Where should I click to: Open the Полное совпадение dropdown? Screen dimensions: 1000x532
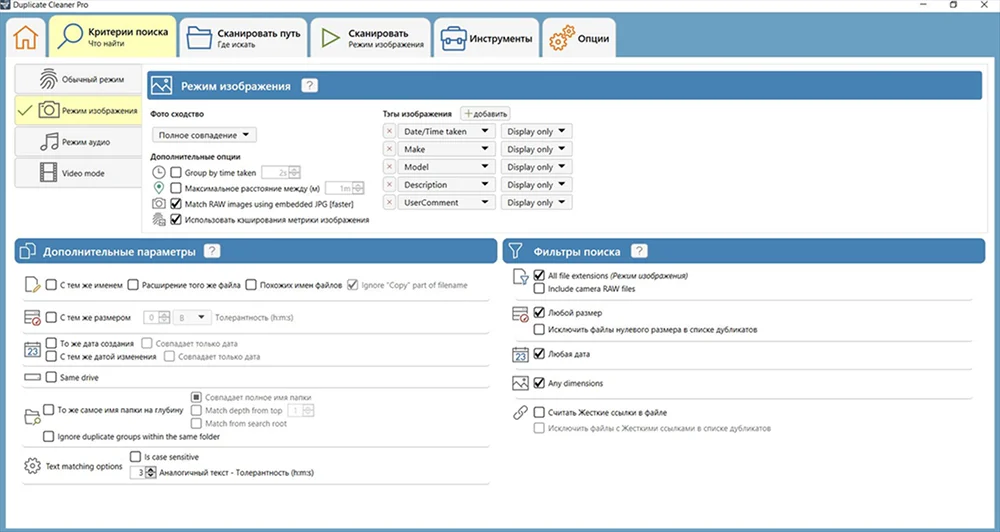205,134
